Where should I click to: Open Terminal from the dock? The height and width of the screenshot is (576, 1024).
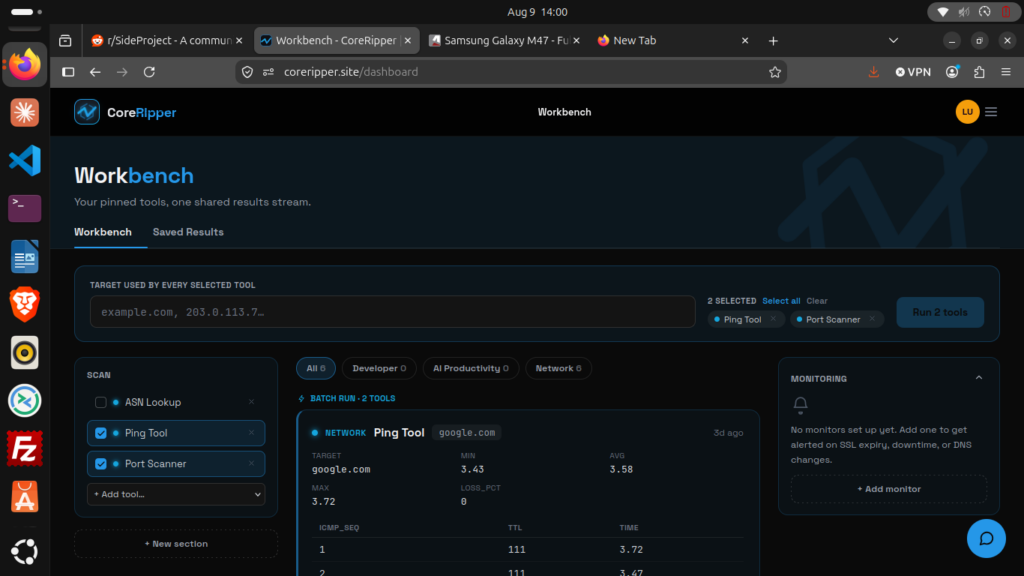pos(25,208)
